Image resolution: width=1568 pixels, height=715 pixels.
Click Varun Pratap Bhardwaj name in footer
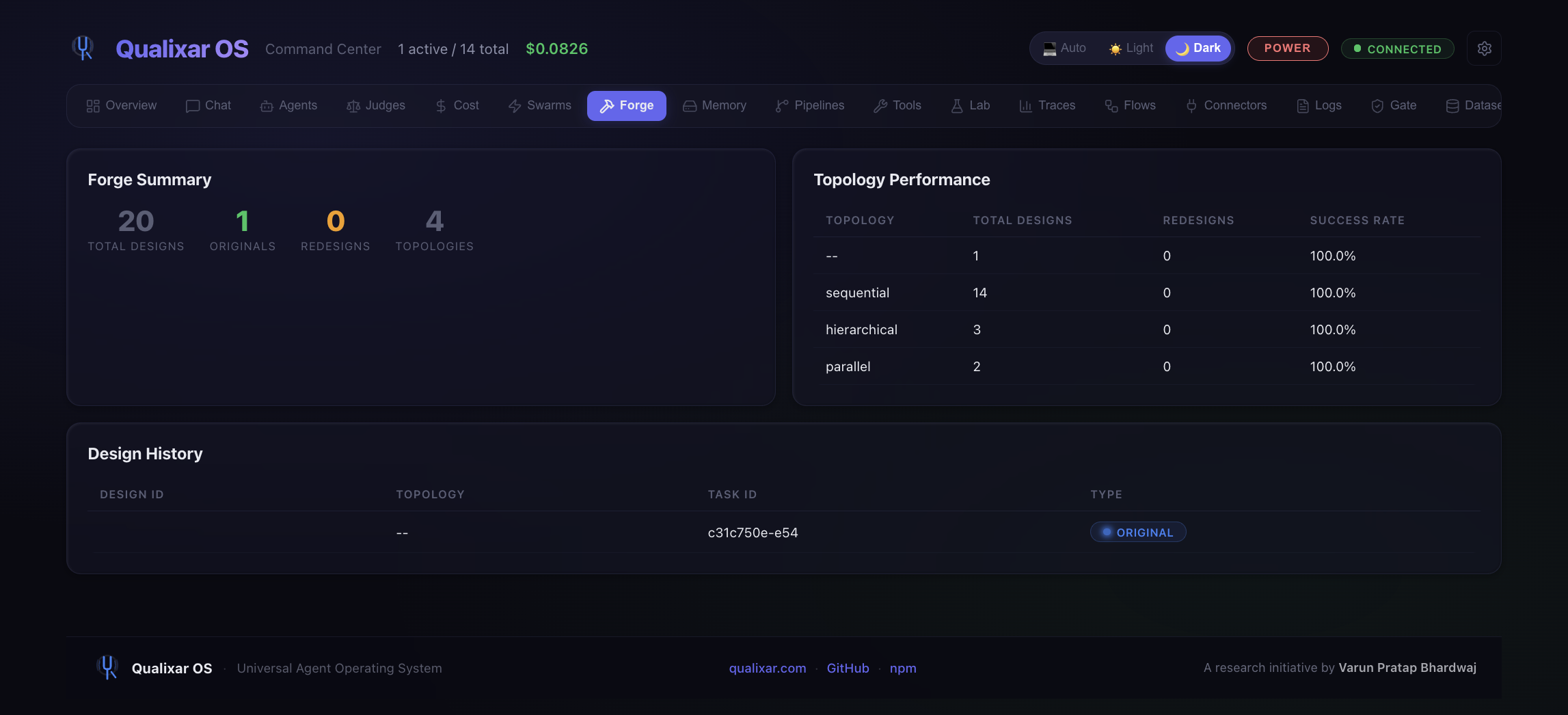pos(1407,667)
